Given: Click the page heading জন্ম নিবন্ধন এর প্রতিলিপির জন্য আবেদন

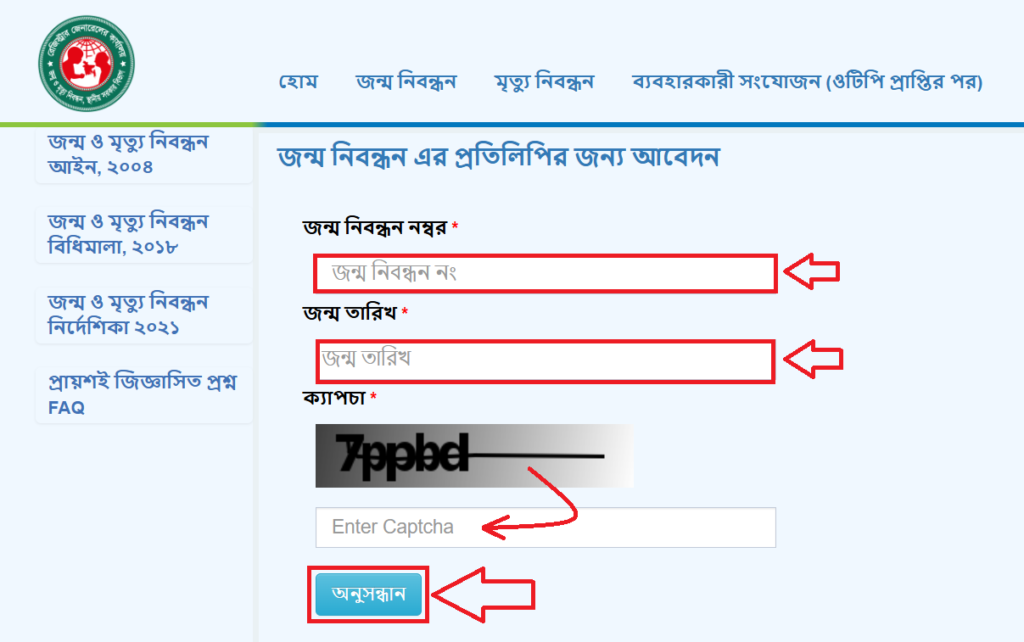Looking at the screenshot, I should click(498, 157).
